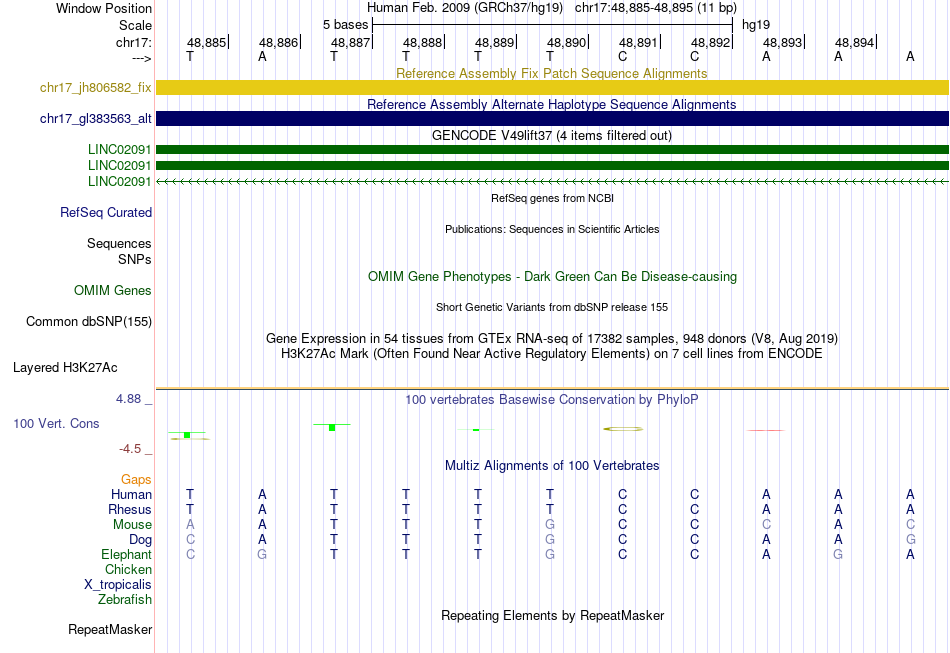This screenshot has height=653, width=950.
Task: Select the chr17_jh806582_fix track label
Action: tap(96, 87)
